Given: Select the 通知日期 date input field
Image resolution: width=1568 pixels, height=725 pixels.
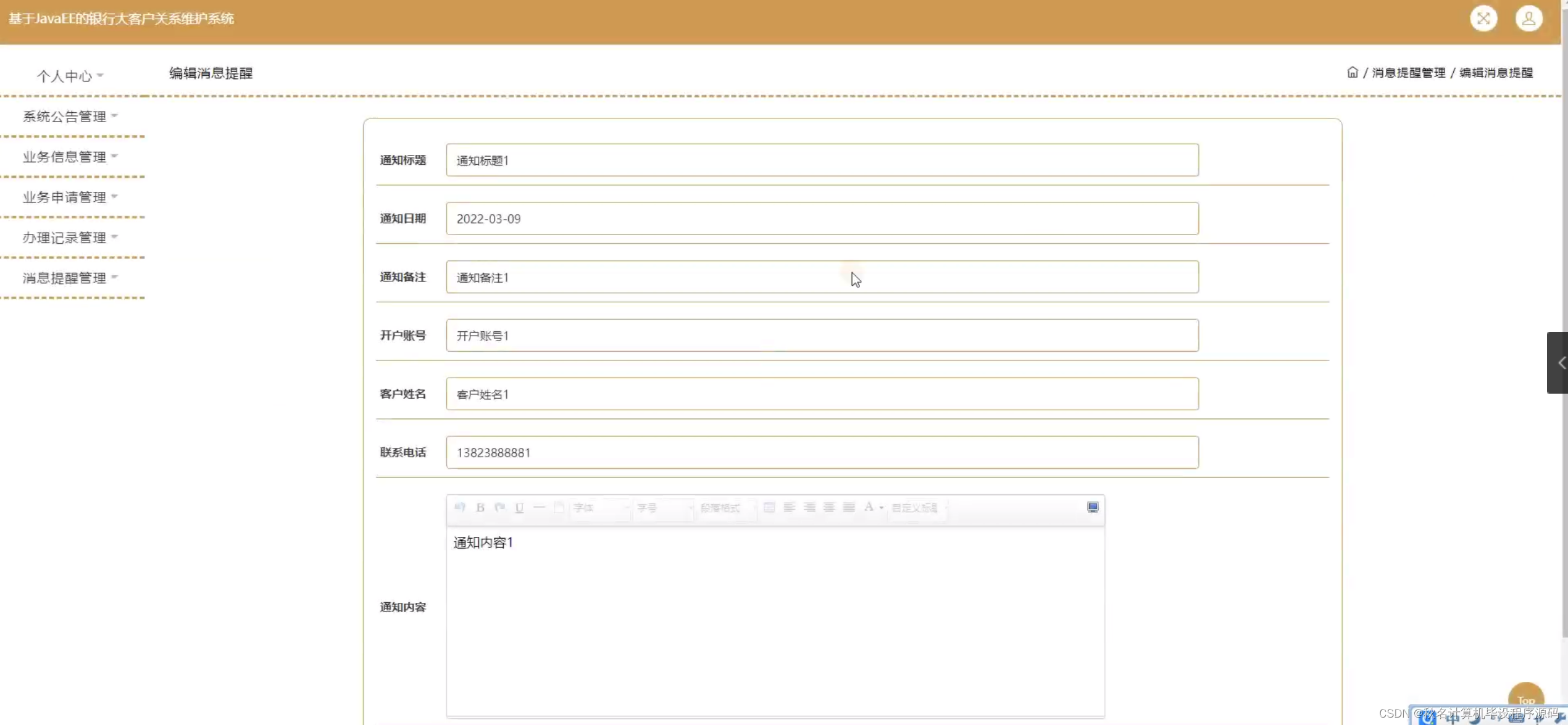Looking at the screenshot, I should (822, 218).
